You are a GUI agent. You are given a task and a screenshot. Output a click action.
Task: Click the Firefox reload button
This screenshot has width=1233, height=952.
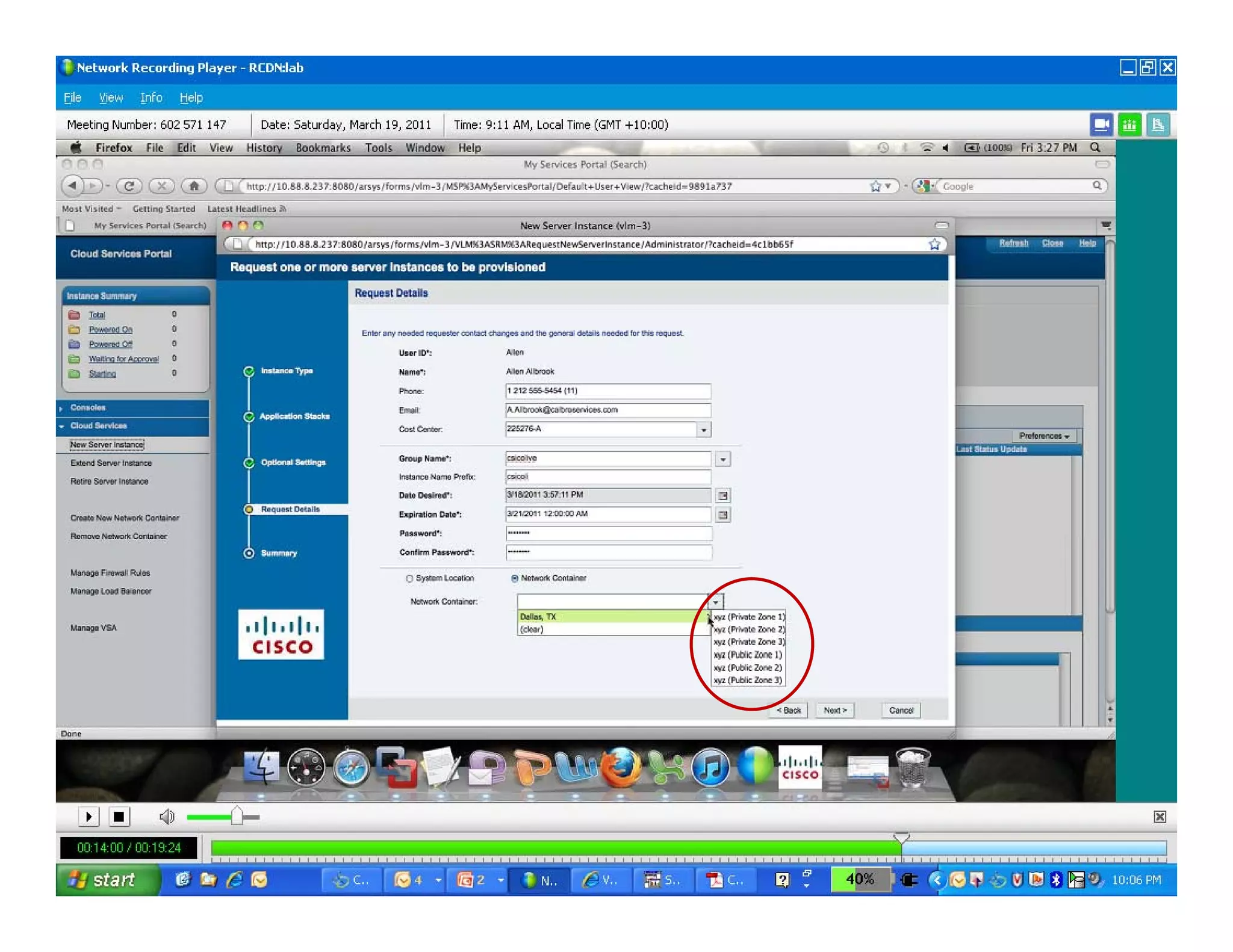[x=129, y=186]
